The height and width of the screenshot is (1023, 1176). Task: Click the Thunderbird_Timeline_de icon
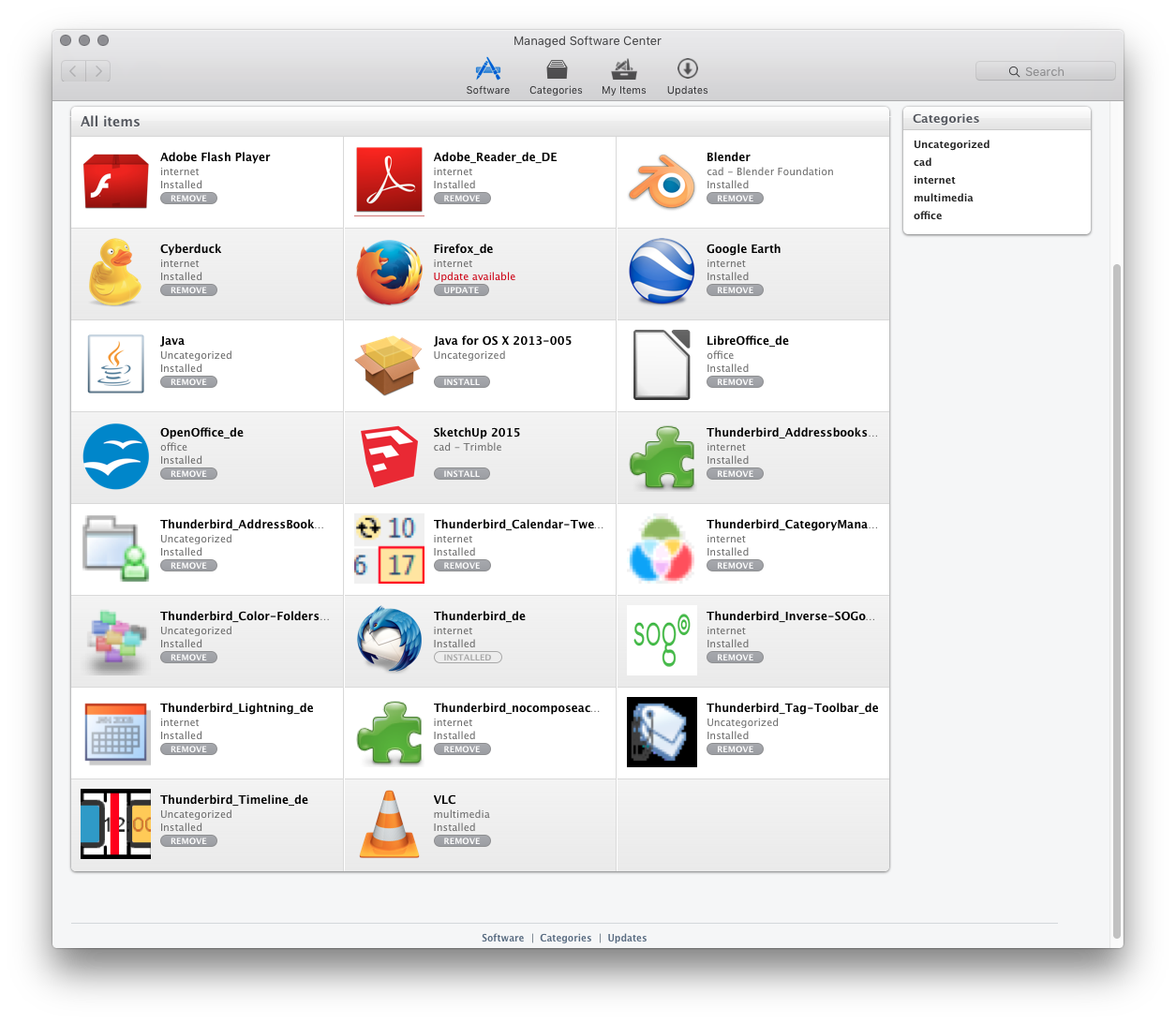coord(115,823)
